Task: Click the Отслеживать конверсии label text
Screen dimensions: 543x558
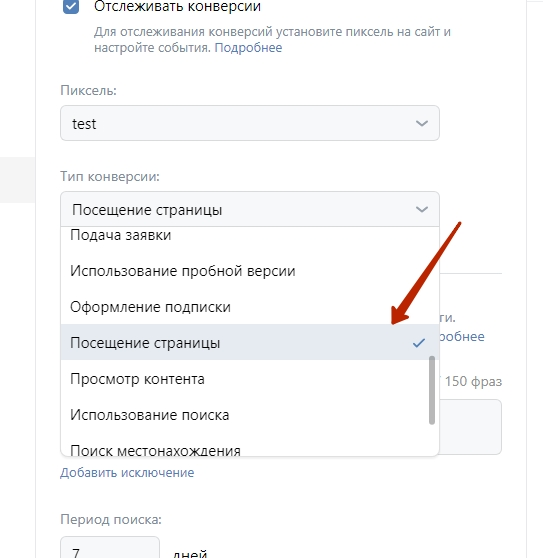Action: point(177,6)
